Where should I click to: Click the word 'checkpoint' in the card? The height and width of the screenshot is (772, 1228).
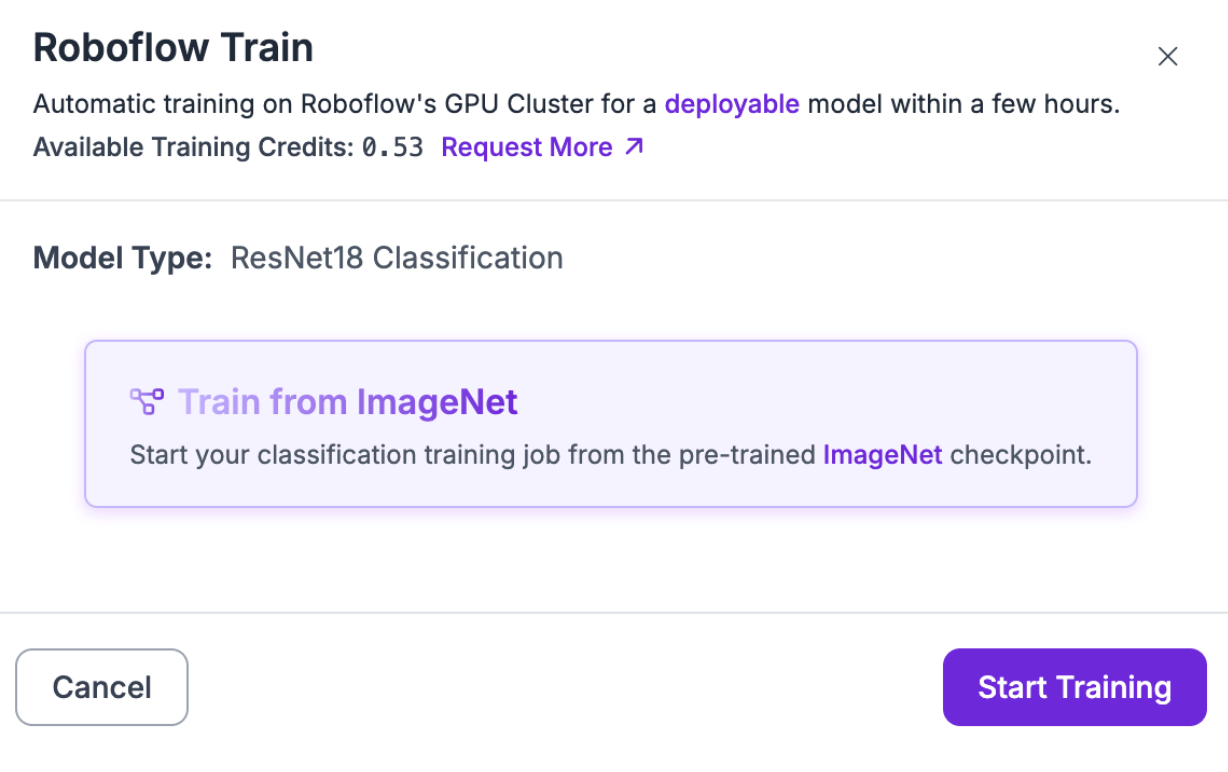point(1020,455)
